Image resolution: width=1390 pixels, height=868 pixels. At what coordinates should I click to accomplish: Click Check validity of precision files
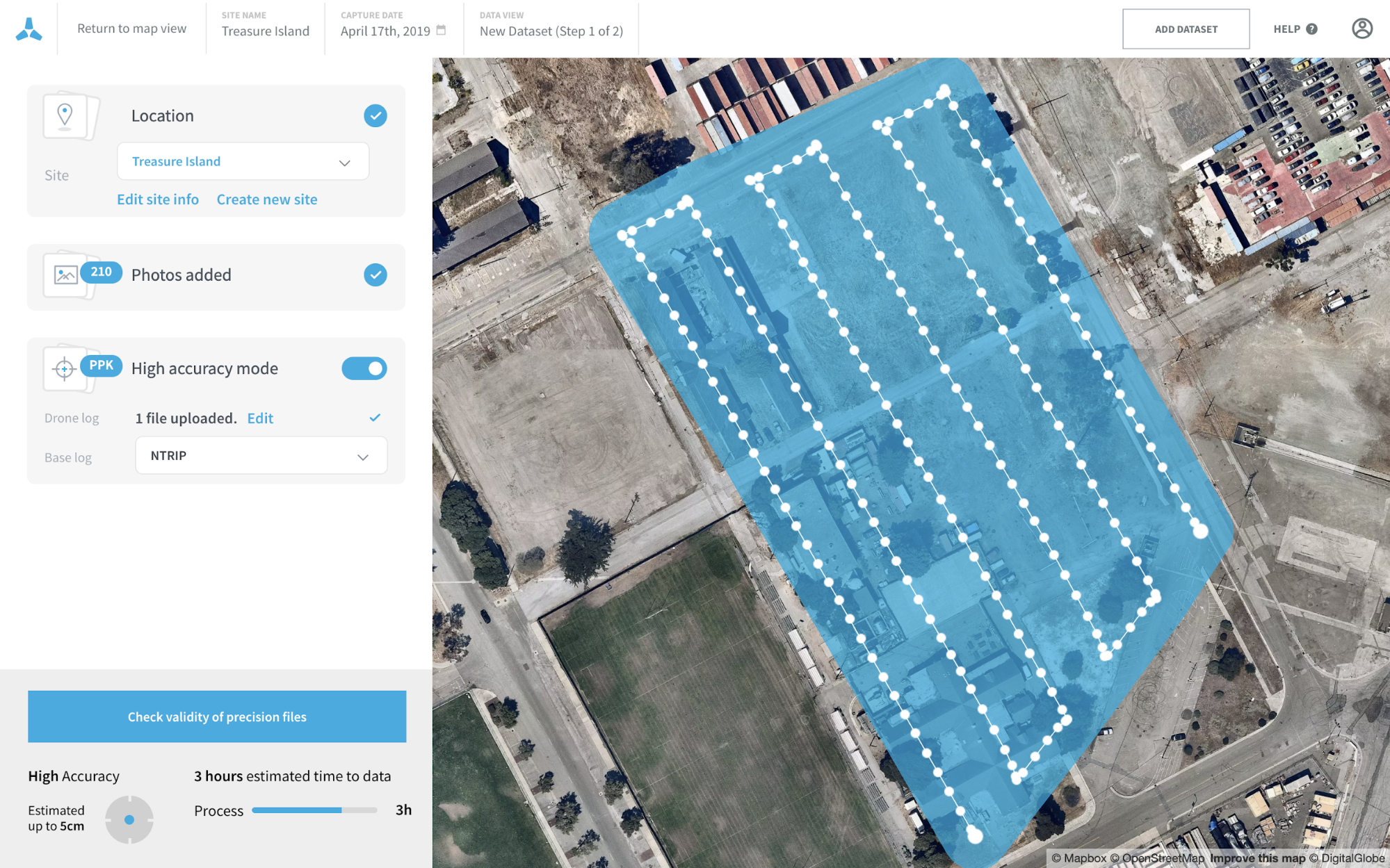point(217,716)
